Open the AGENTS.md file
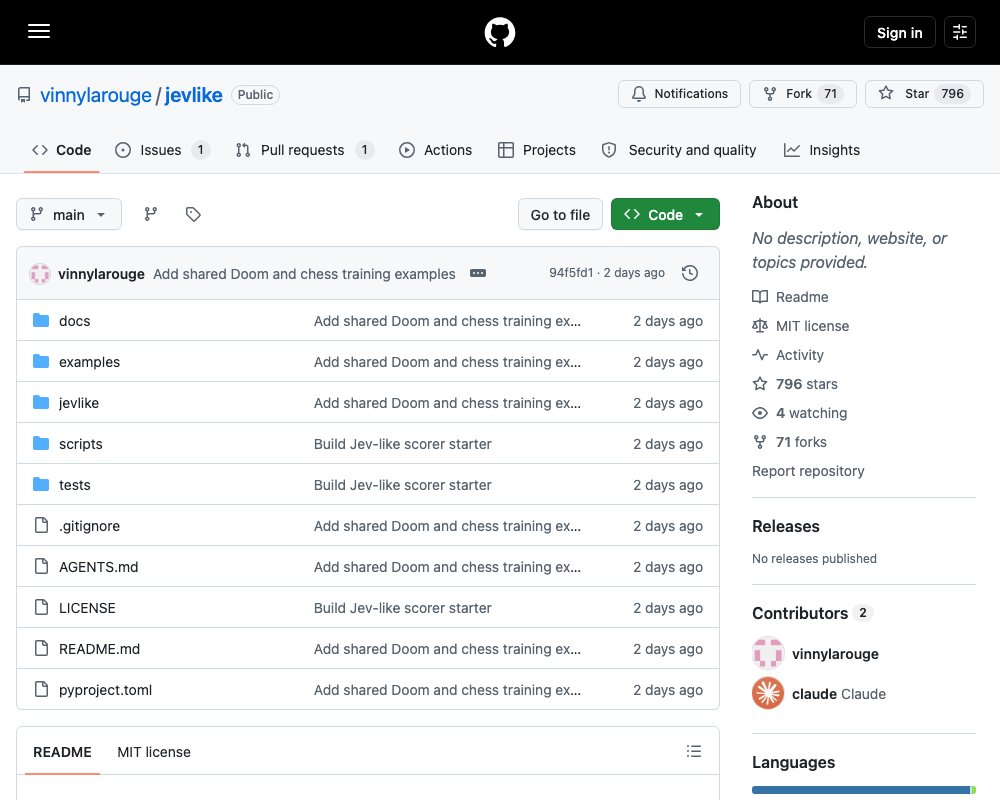The width and height of the screenshot is (1000, 800). pos(98,567)
